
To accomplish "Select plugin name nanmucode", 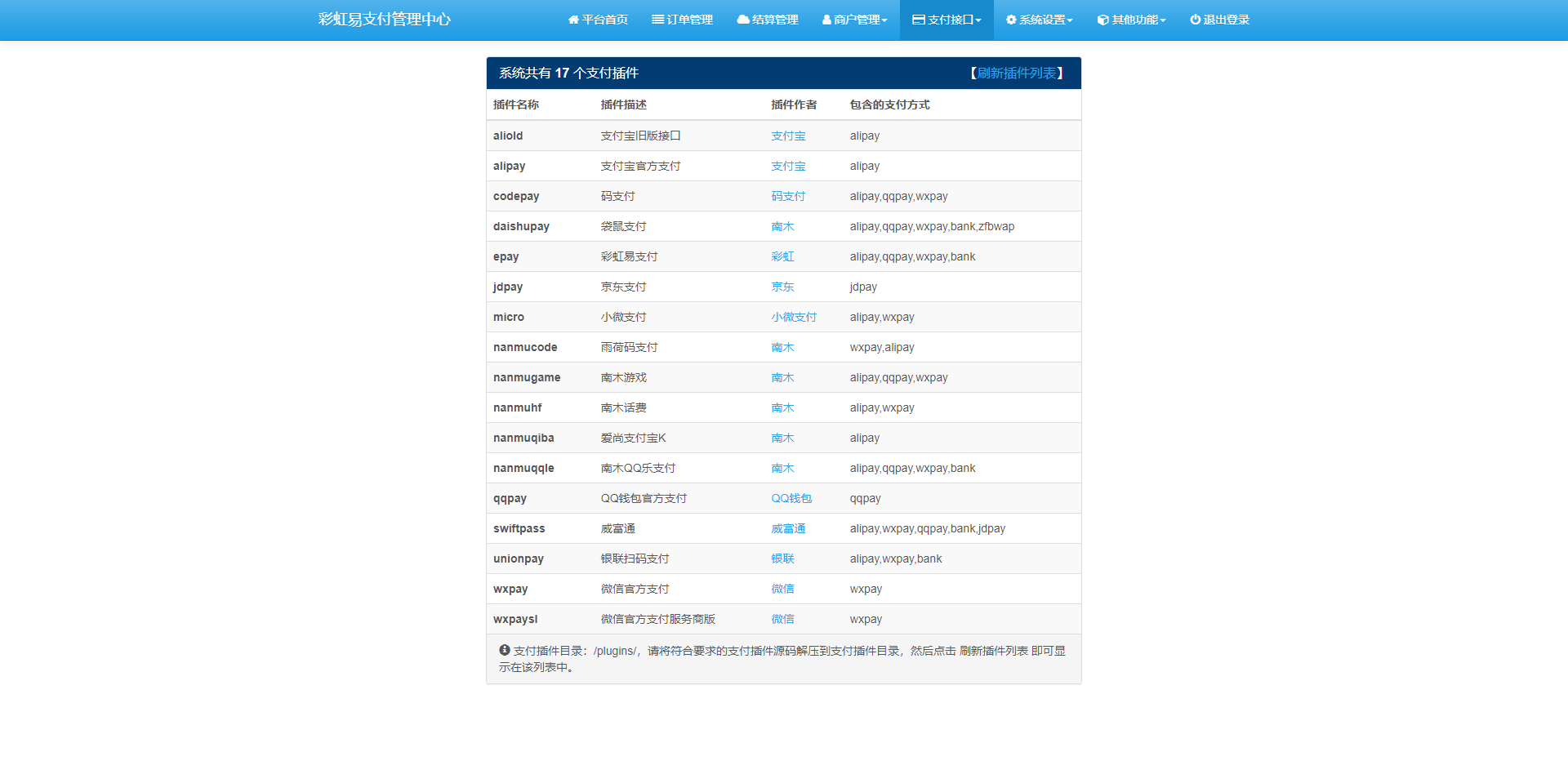I will click(525, 348).
